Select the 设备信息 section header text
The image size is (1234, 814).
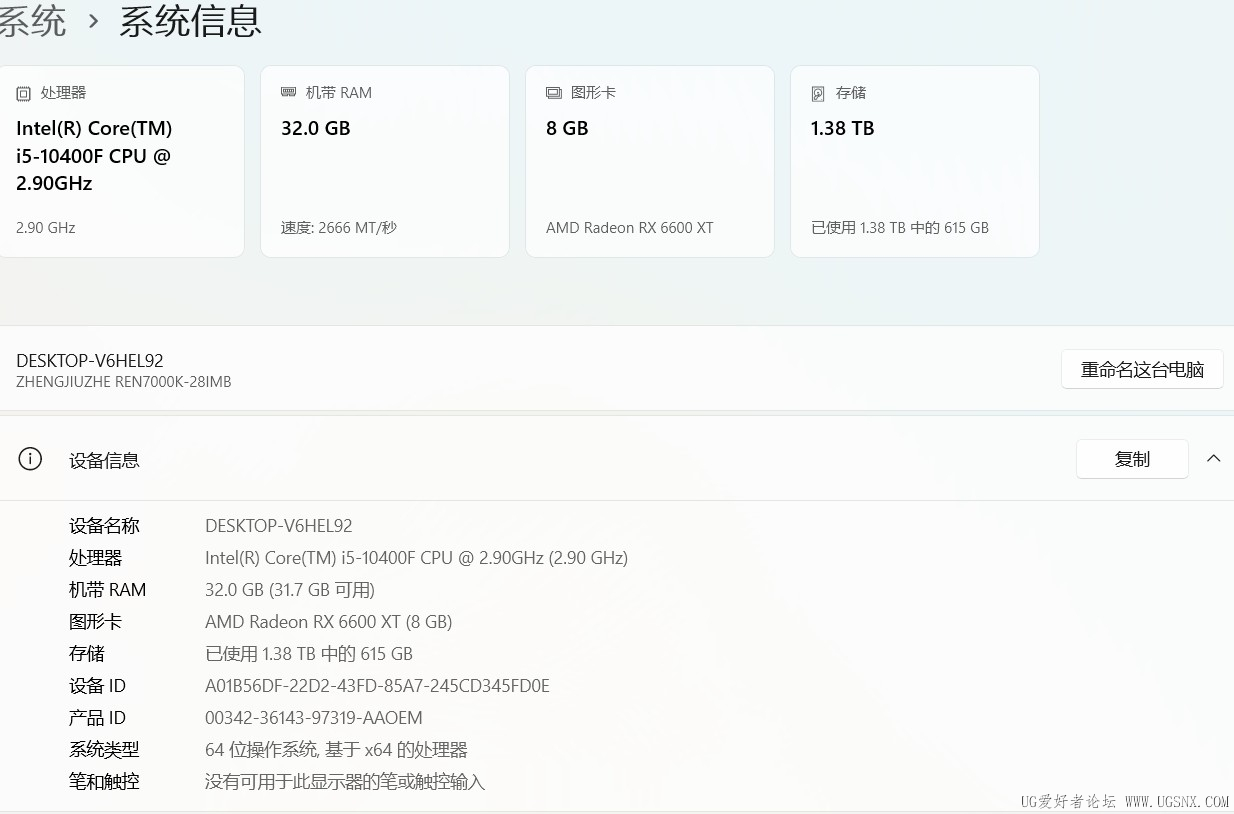tap(104, 460)
